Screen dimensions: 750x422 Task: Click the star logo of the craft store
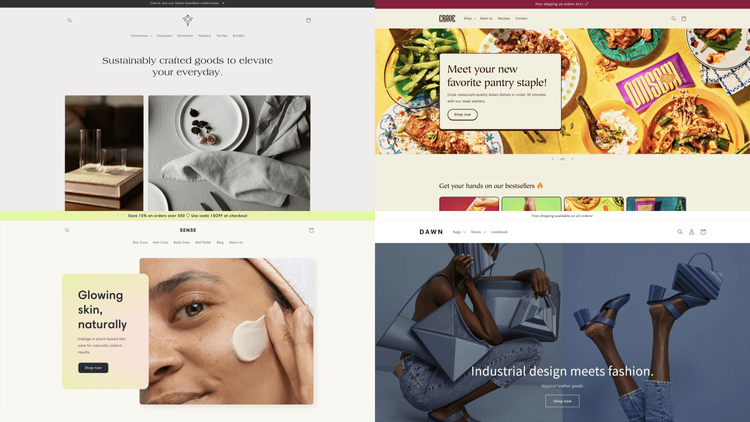click(x=188, y=20)
